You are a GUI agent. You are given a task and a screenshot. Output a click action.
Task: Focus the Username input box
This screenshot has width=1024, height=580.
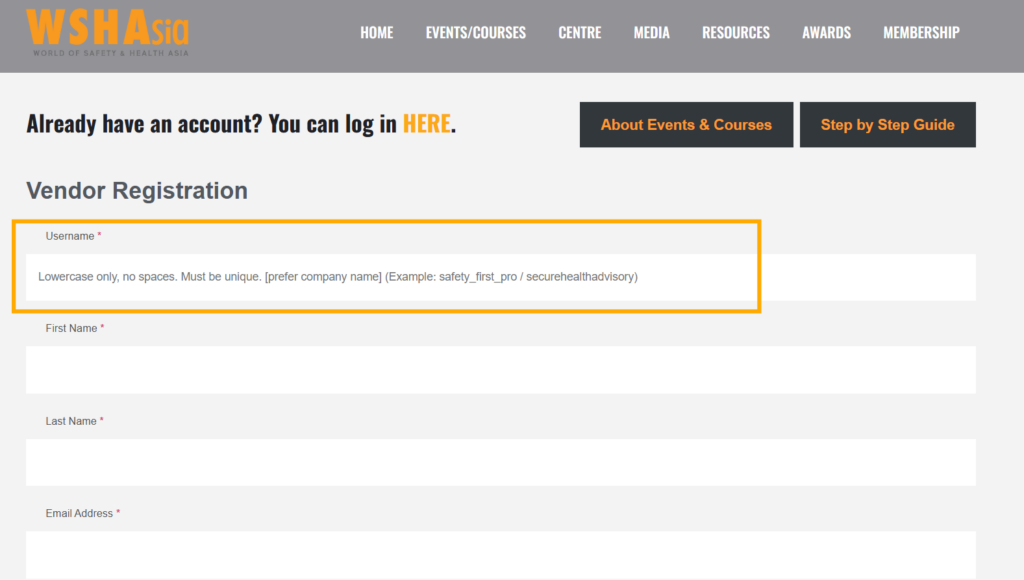500,277
